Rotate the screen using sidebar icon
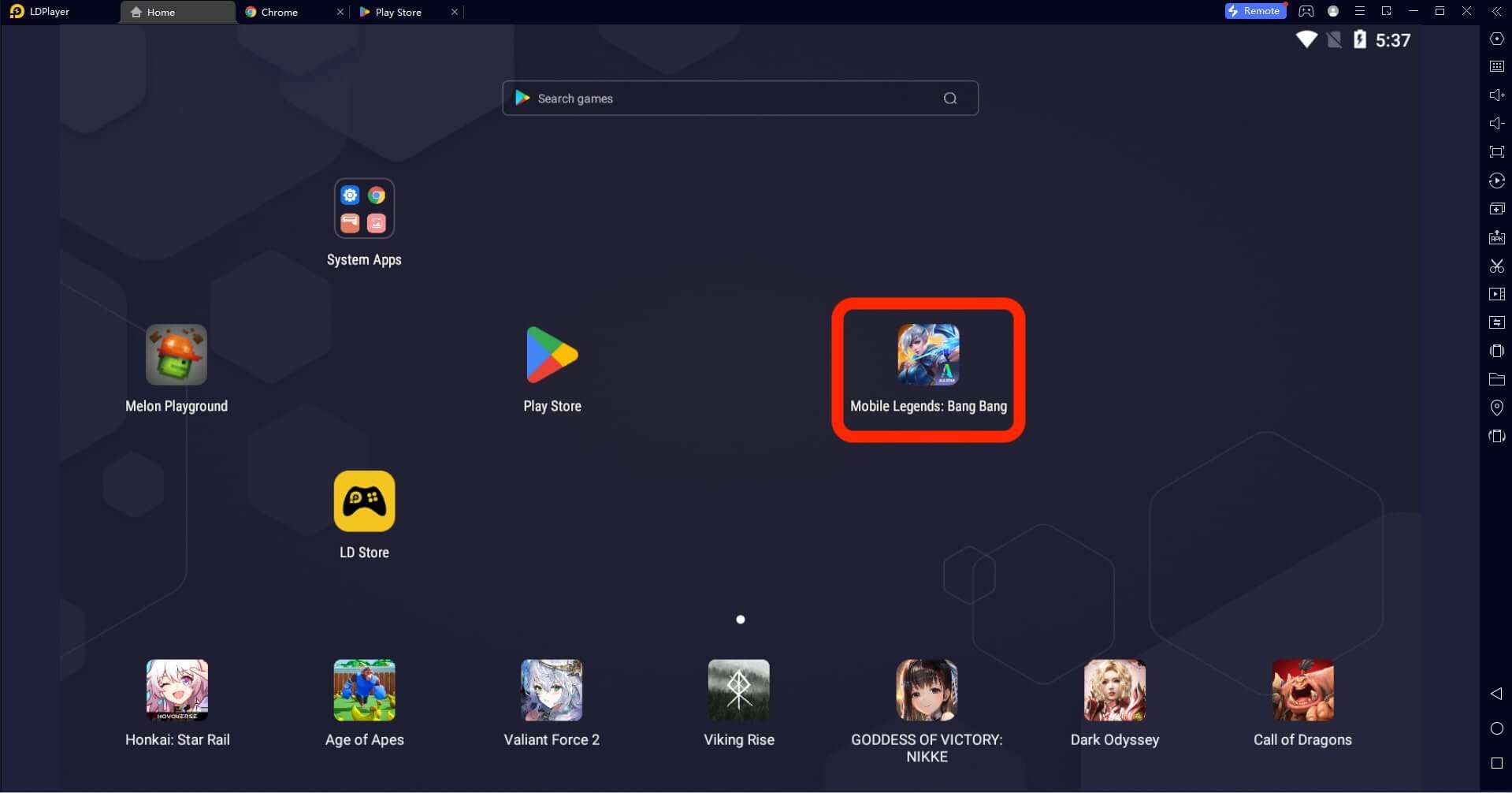The width and height of the screenshot is (1512, 793). pos(1496,436)
